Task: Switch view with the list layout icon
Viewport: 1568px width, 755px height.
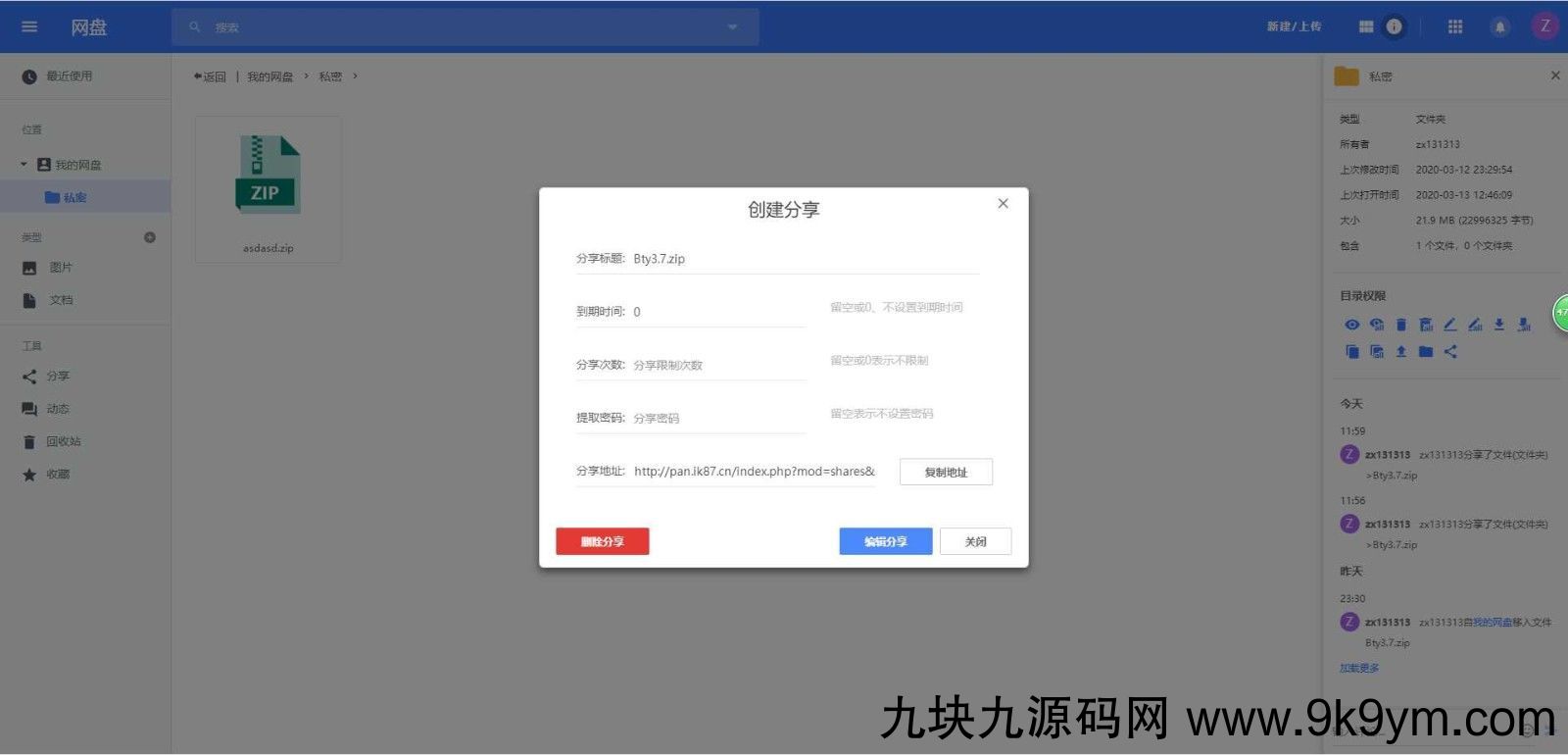Action: click(1366, 27)
